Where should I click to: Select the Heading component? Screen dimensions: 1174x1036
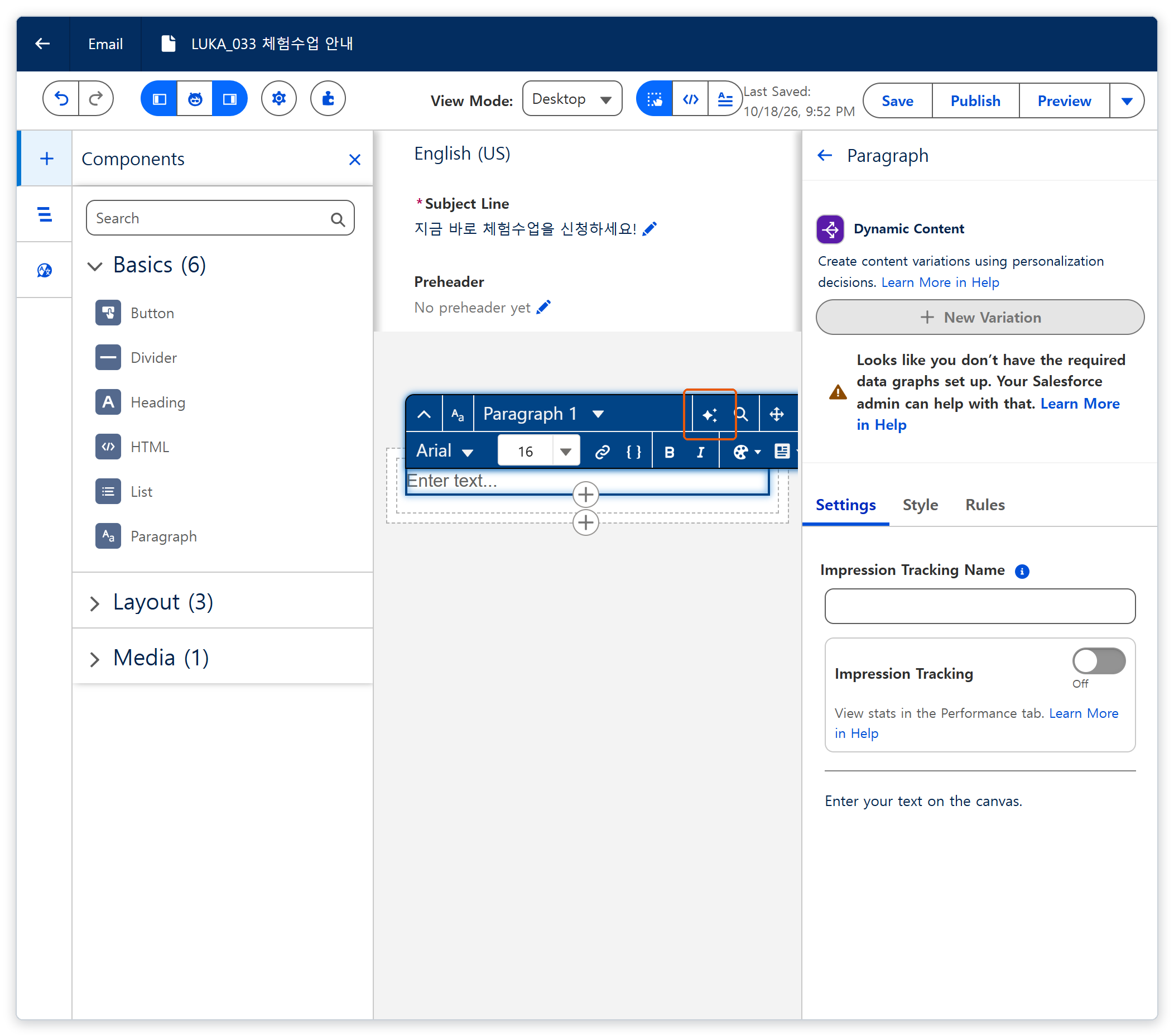[140, 402]
